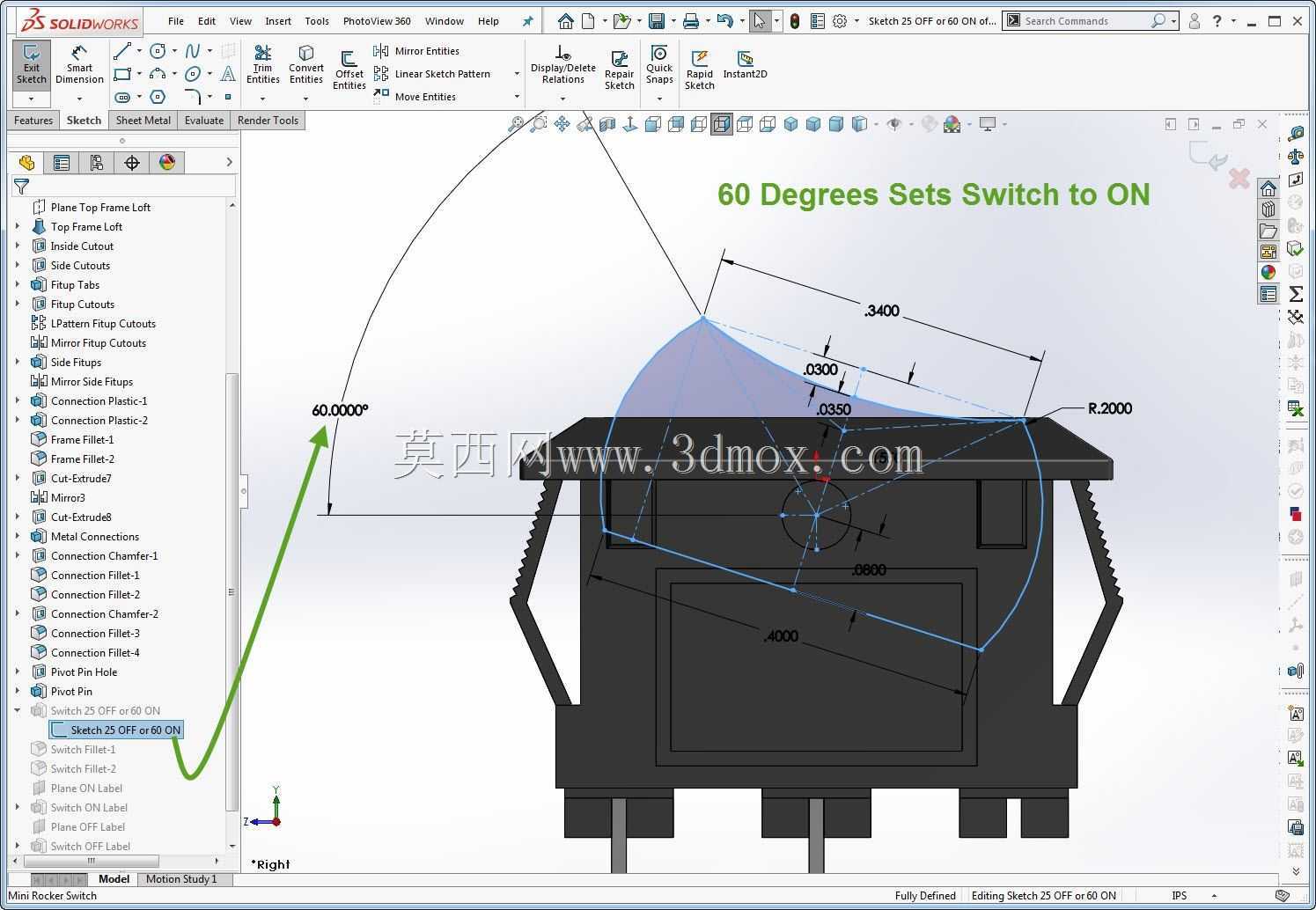Click the Appearances icon in the task pane
The image size is (1316, 910).
pyautogui.click(x=1268, y=273)
